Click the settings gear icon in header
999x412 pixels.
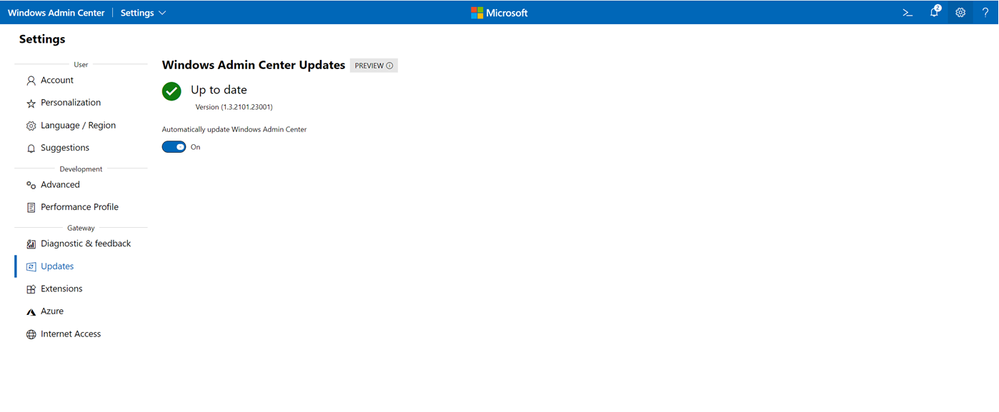(960, 13)
